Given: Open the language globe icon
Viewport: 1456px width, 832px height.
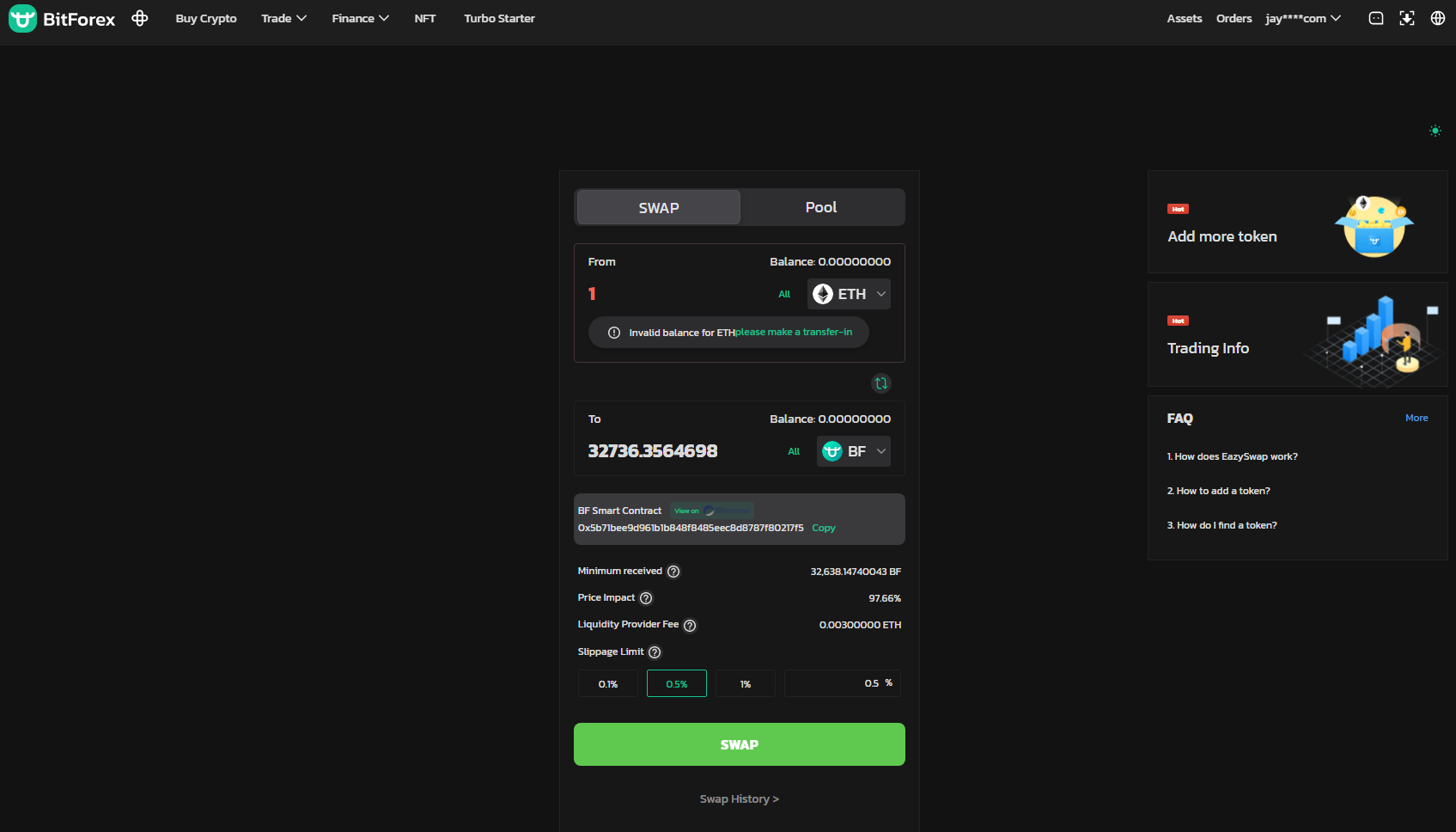Looking at the screenshot, I should [x=1438, y=18].
